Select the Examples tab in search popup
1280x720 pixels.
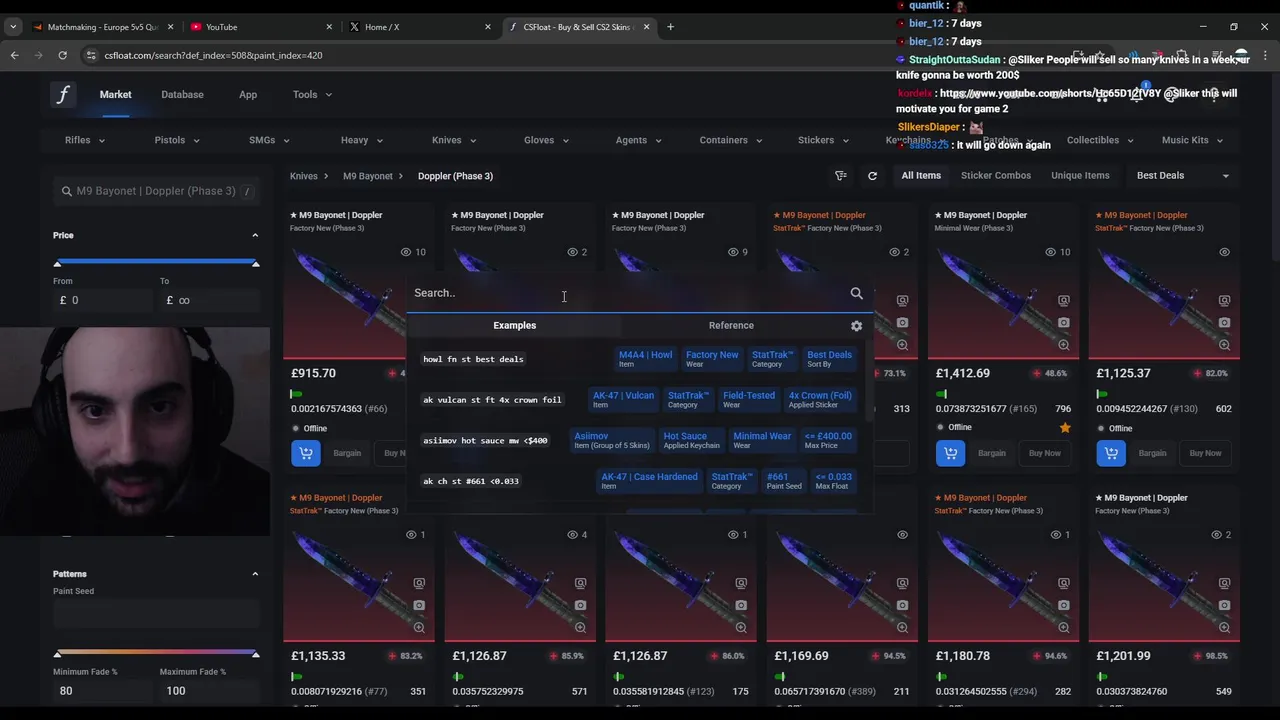[x=514, y=325]
